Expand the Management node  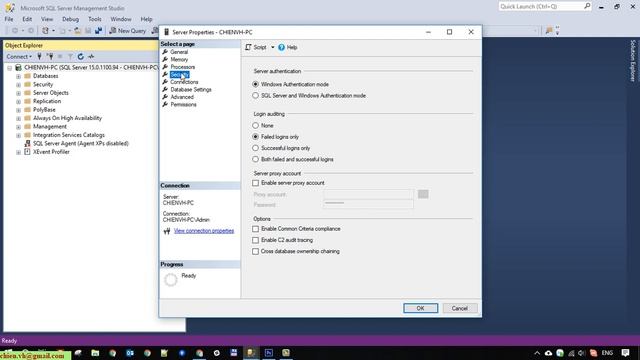[x=18, y=127]
